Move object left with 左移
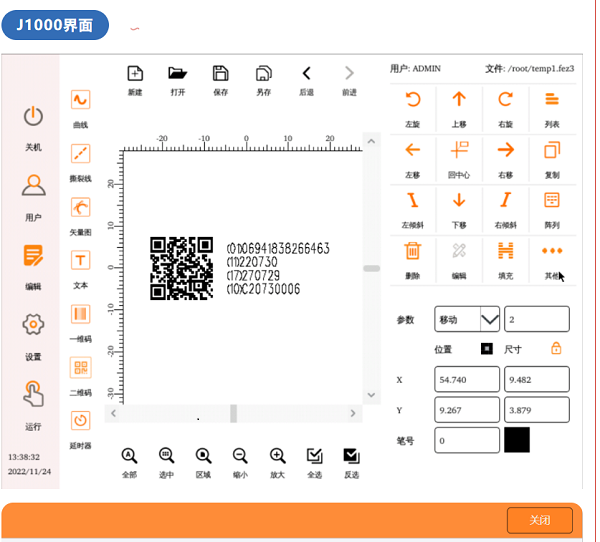Image resolution: width=600 pixels, height=542 pixels. (413, 150)
